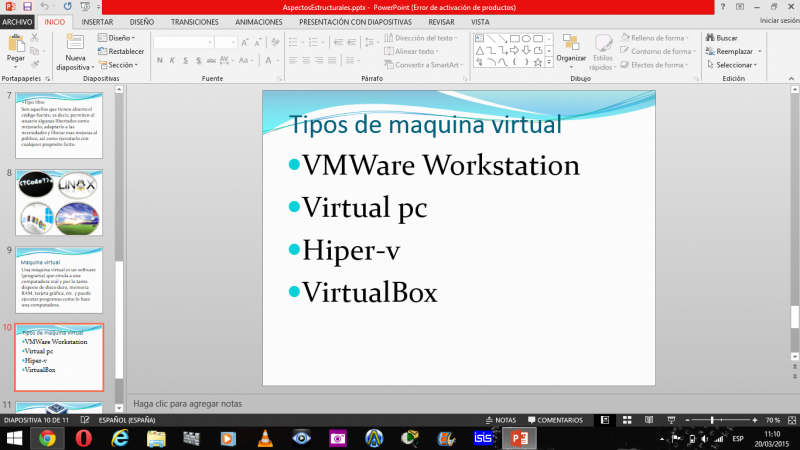800x450 pixels.
Task: Open the font name combo box
Action: 184,42
